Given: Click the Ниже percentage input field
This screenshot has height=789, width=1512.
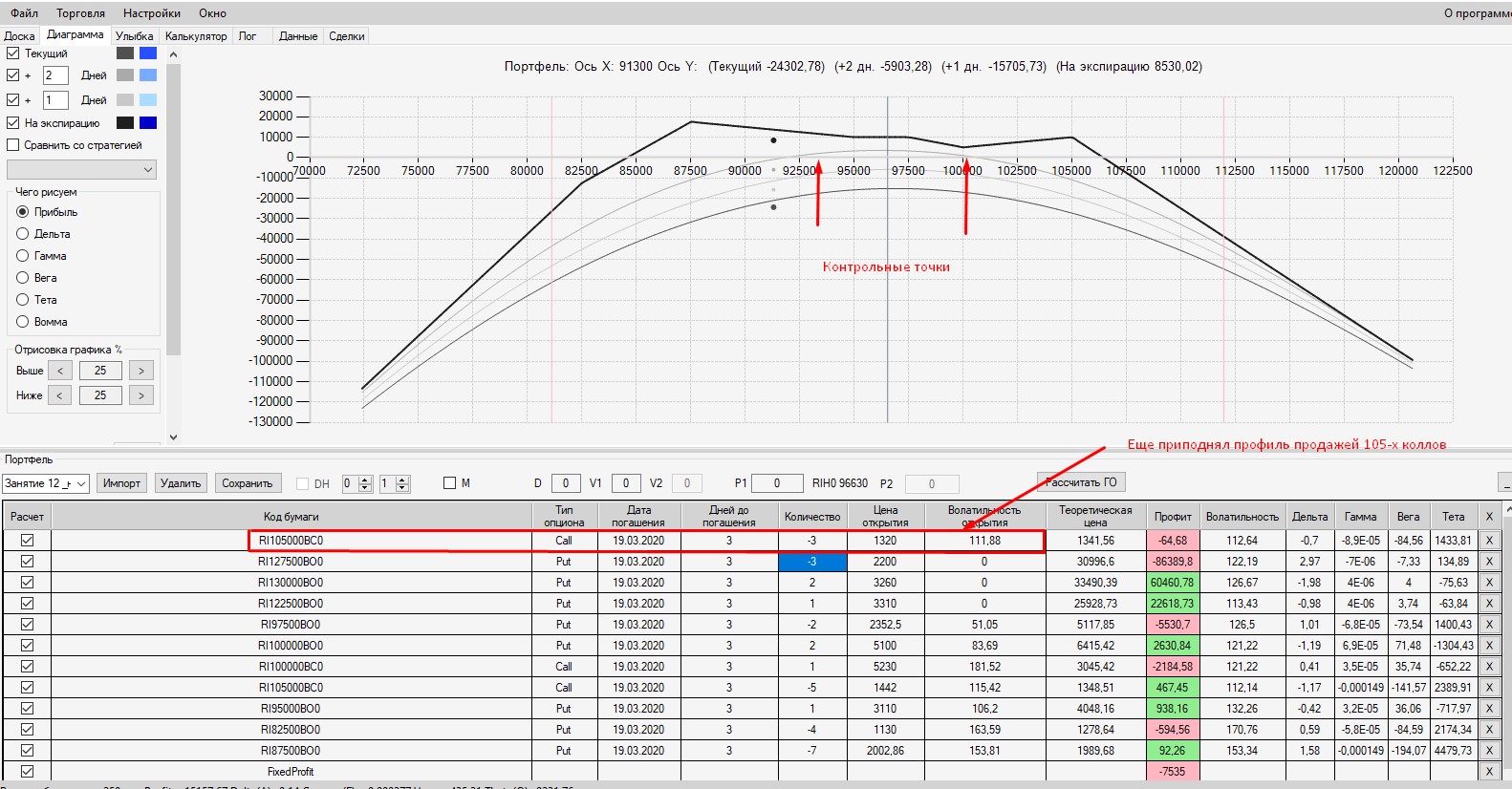Looking at the screenshot, I should coord(100,395).
